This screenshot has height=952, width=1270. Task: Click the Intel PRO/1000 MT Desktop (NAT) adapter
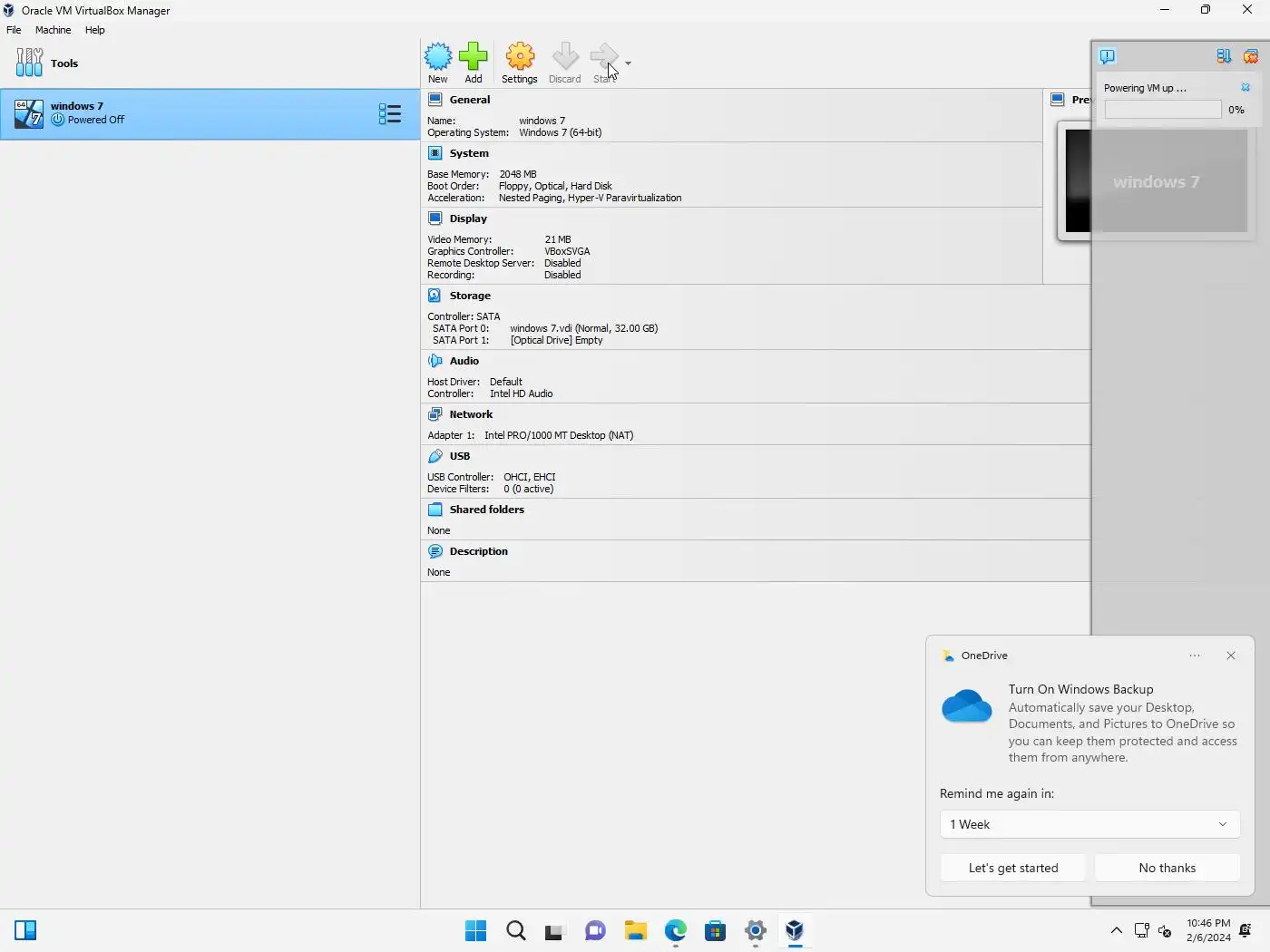tap(559, 435)
